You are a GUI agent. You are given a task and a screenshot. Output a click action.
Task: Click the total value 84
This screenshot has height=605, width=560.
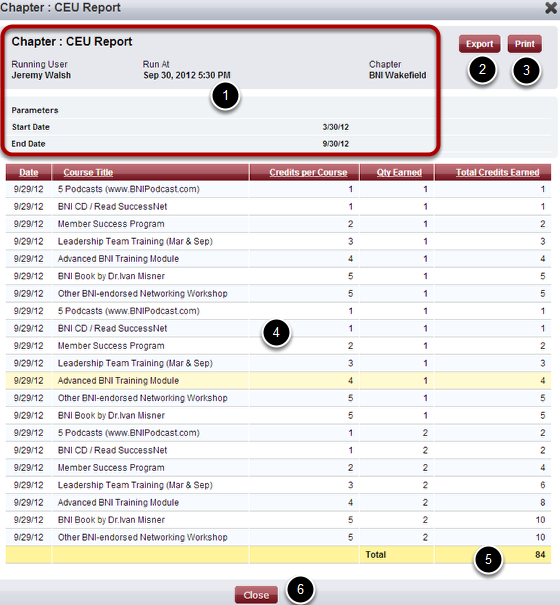tap(540, 555)
